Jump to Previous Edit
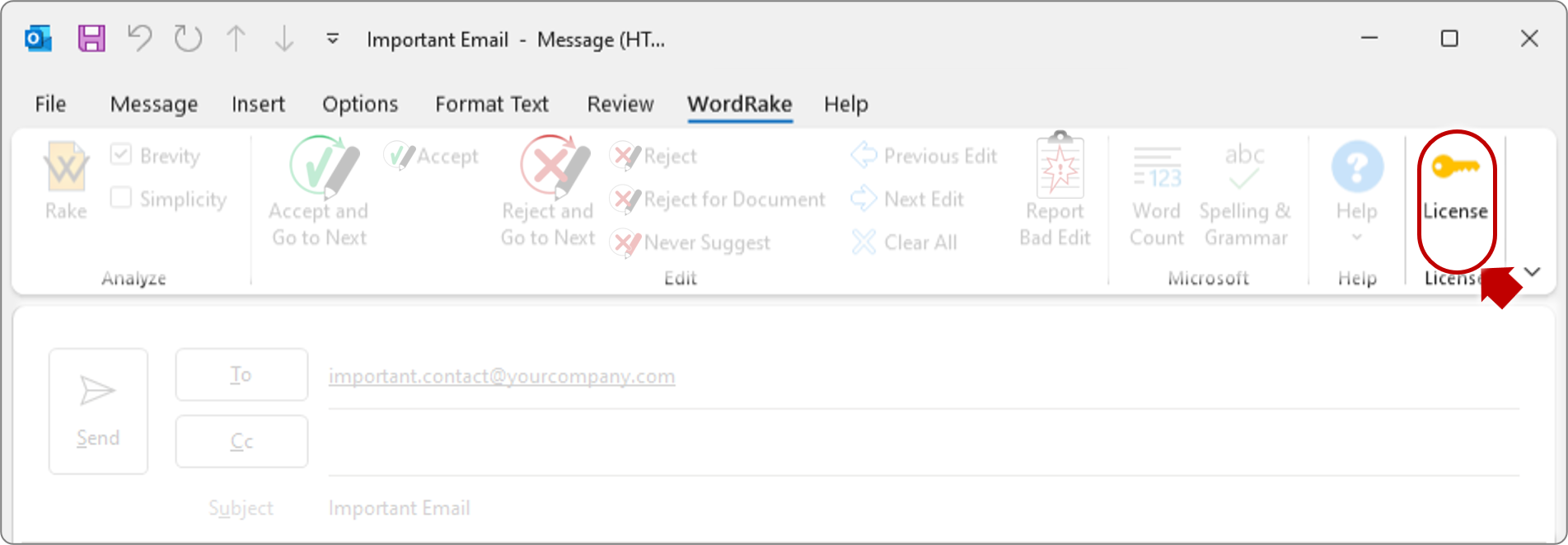 [x=924, y=156]
